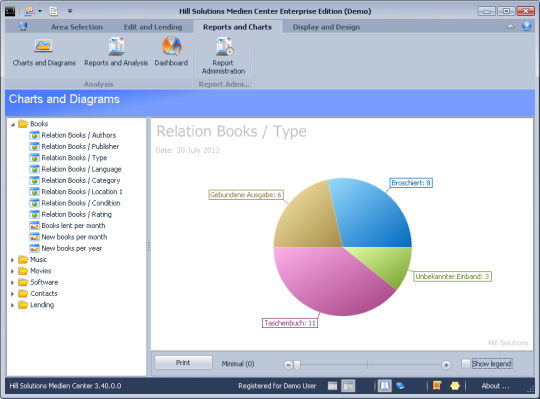Click the yellow hexagon status bar icon
This screenshot has width=540, height=399.
coord(455,386)
